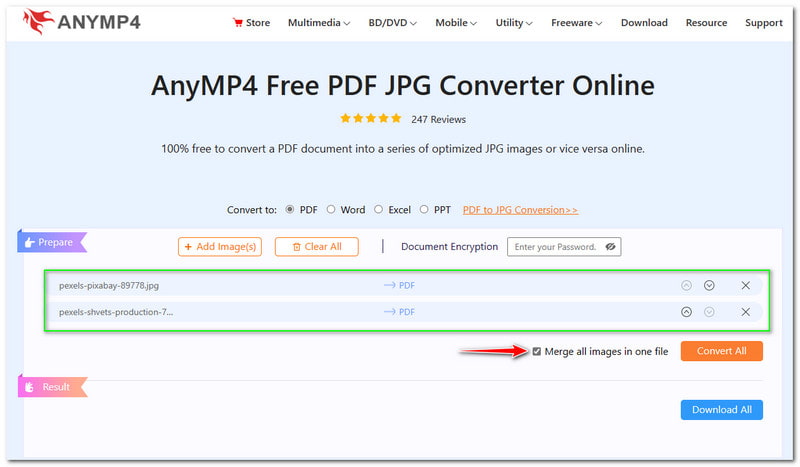Screen dimensions: 800x467
Task: Click the AnyMP4 logo
Action: pos(82,22)
